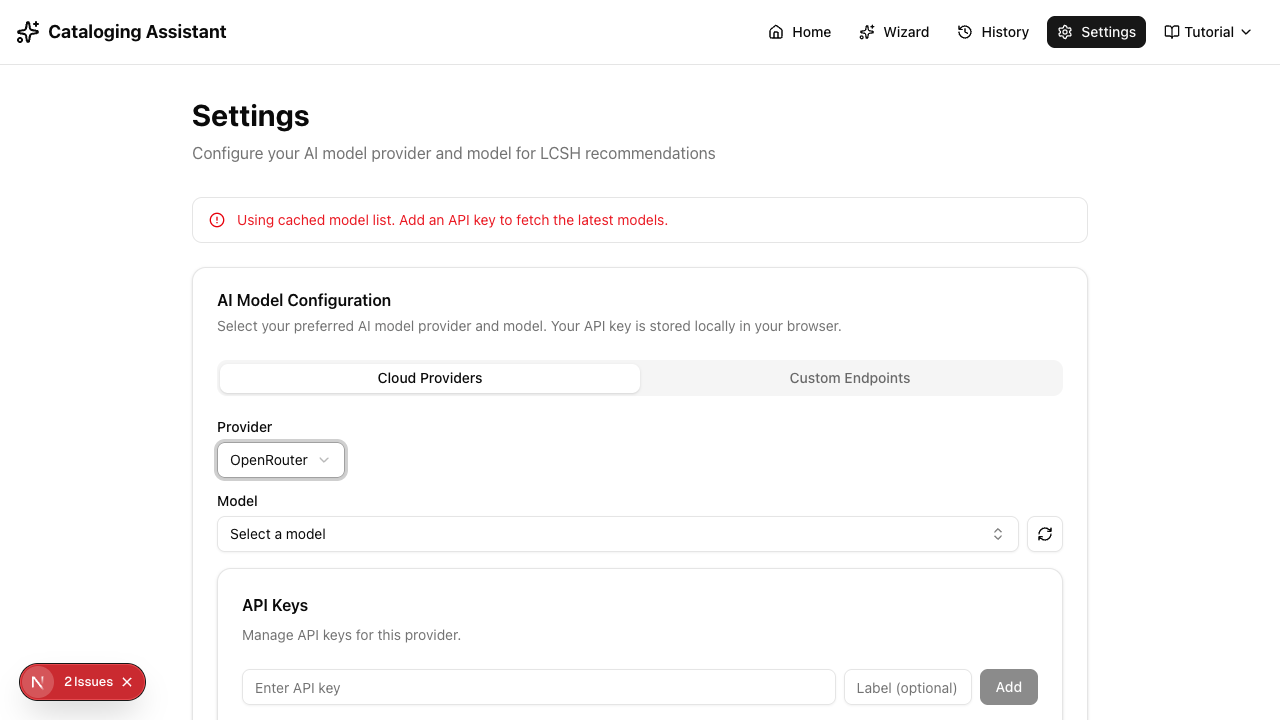Click the Settings gear icon

pyautogui.click(x=1065, y=31)
